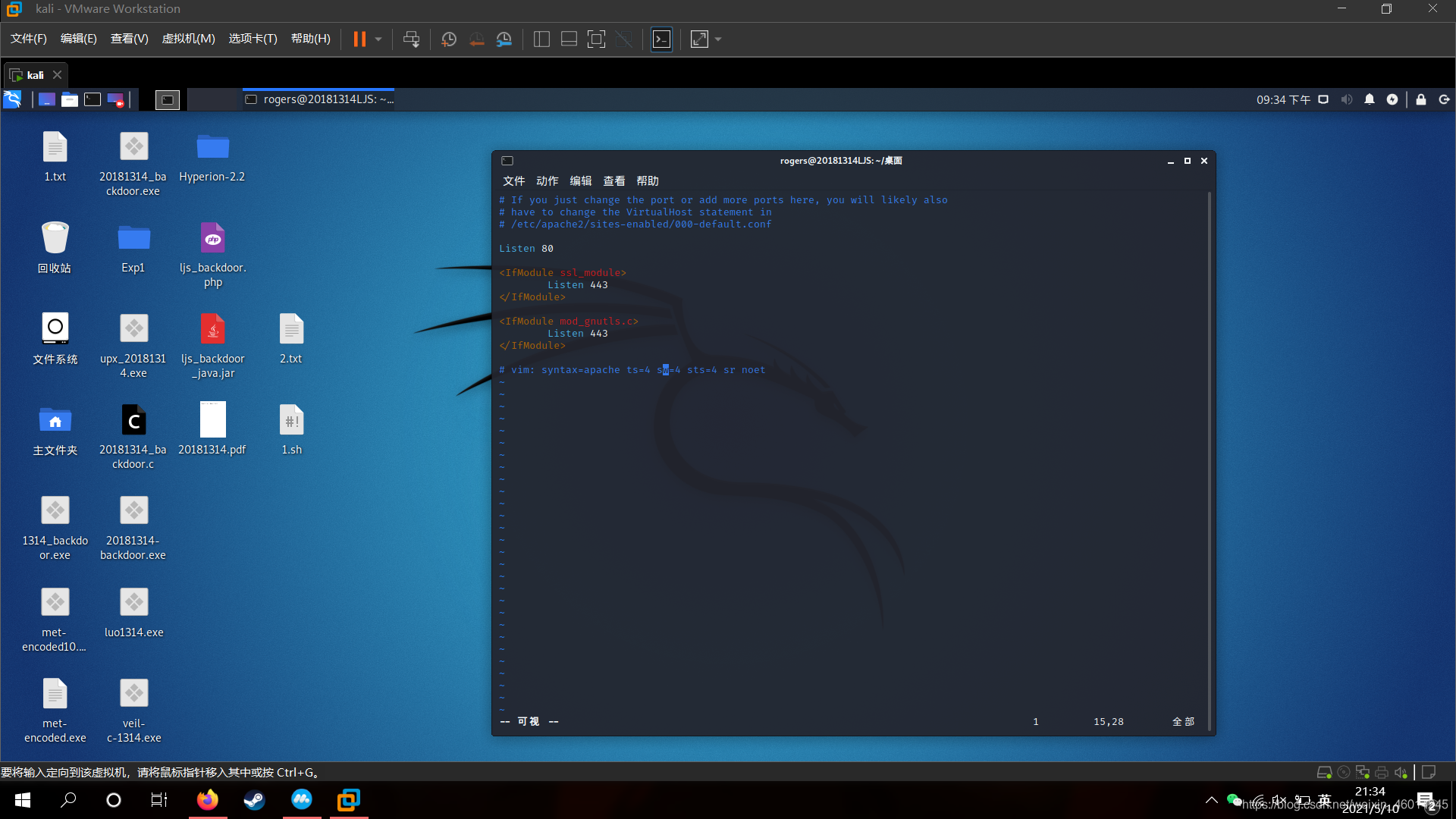Open the 帮助(H) menu in VMware
This screenshot has height=819, width=1456.
pos(311,39)
